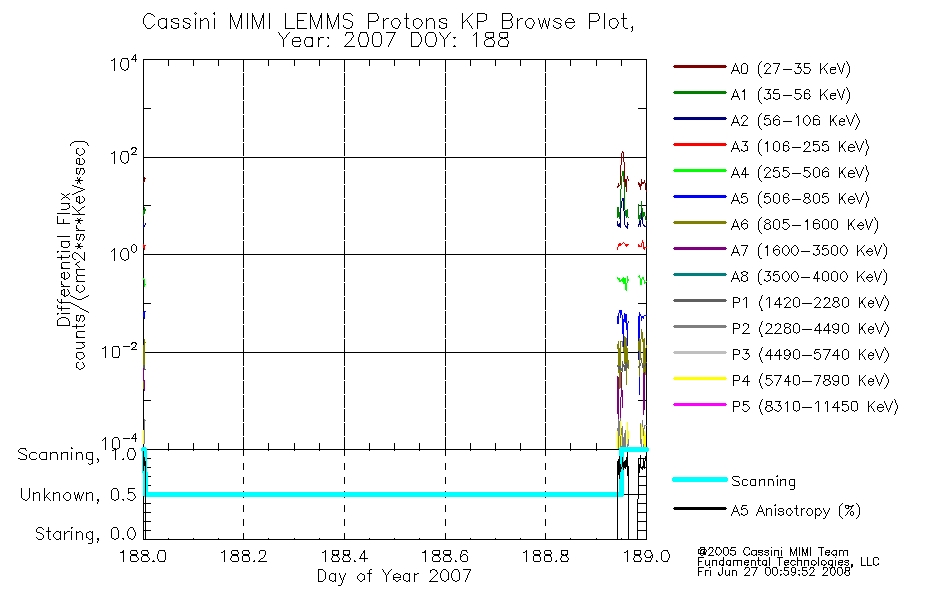Click the plot title 'Cassini MIMI LEMMS Protons KP Browse Plot'
This screenshot has width=950, height=600.
[x=388, y=21]
